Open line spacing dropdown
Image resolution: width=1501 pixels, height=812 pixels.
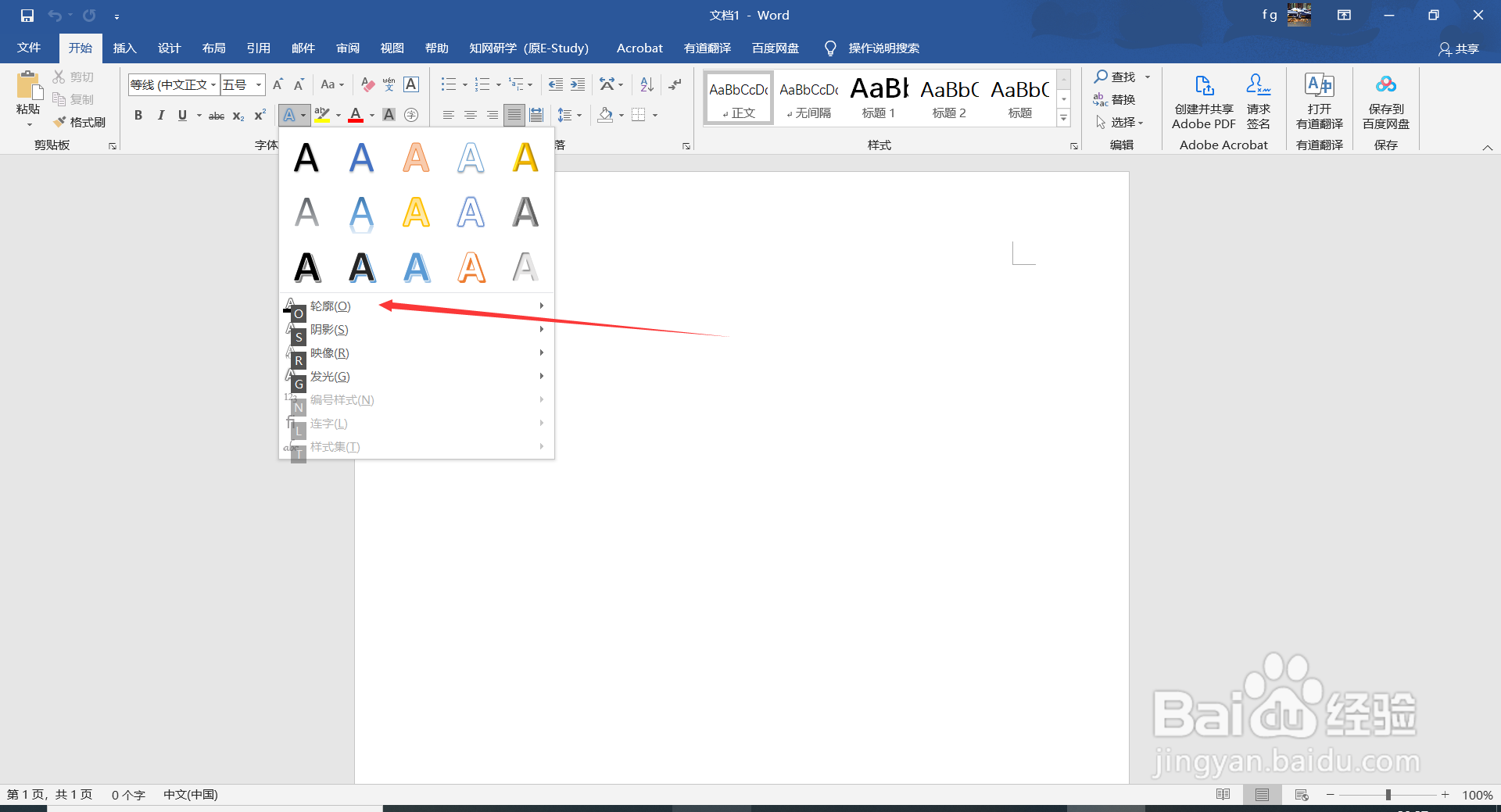pyautogui.click(x=570, y=115)
